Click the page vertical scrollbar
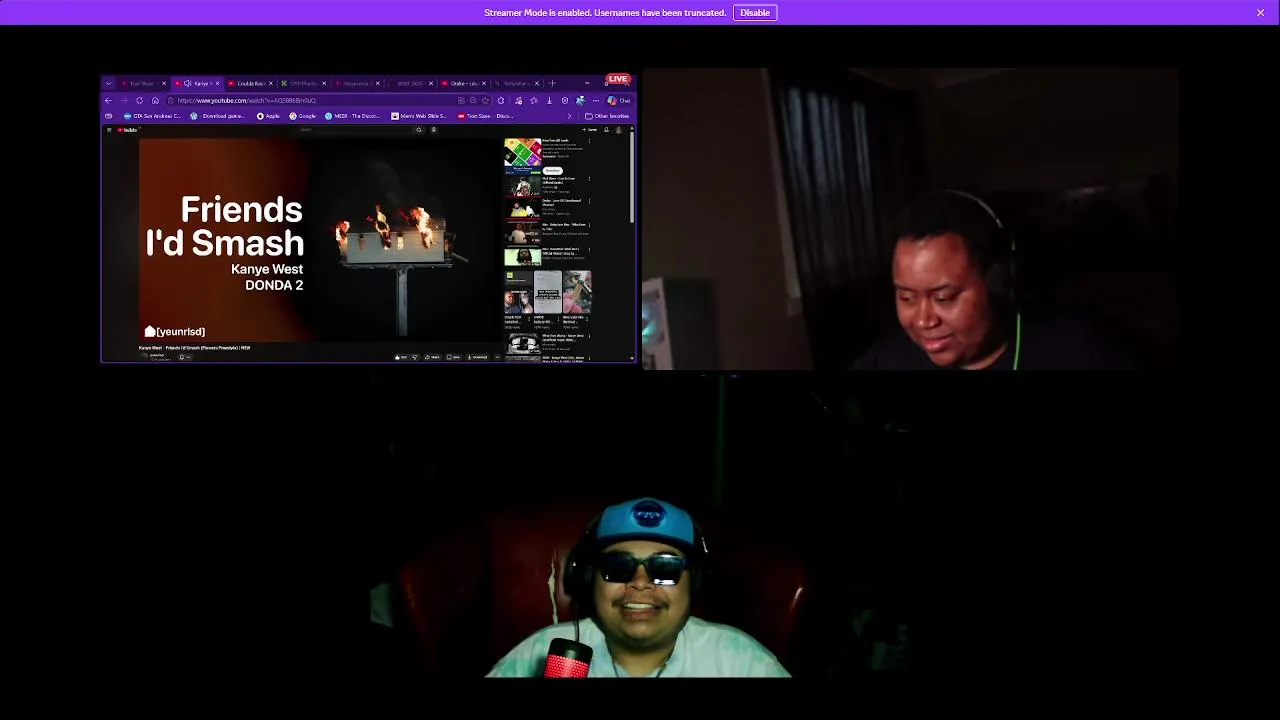 pyautogui.click(x=632, y=178)
